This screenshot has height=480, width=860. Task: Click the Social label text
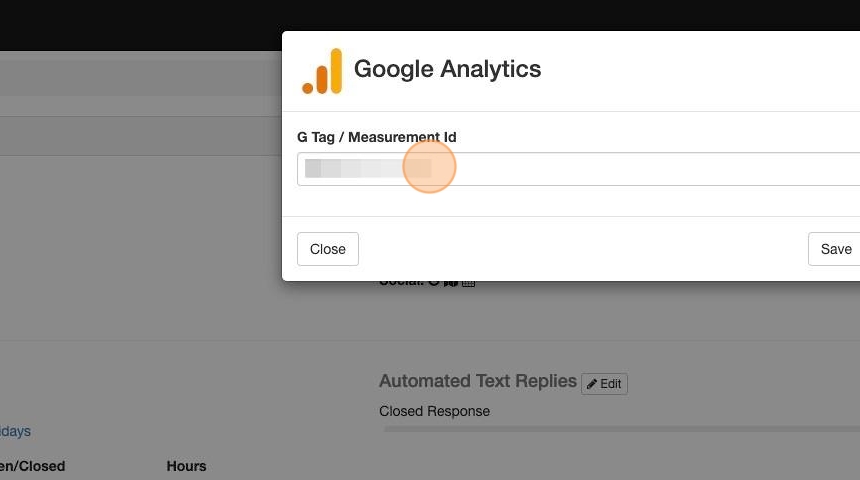pyautogui.click(x=400, y=283)
